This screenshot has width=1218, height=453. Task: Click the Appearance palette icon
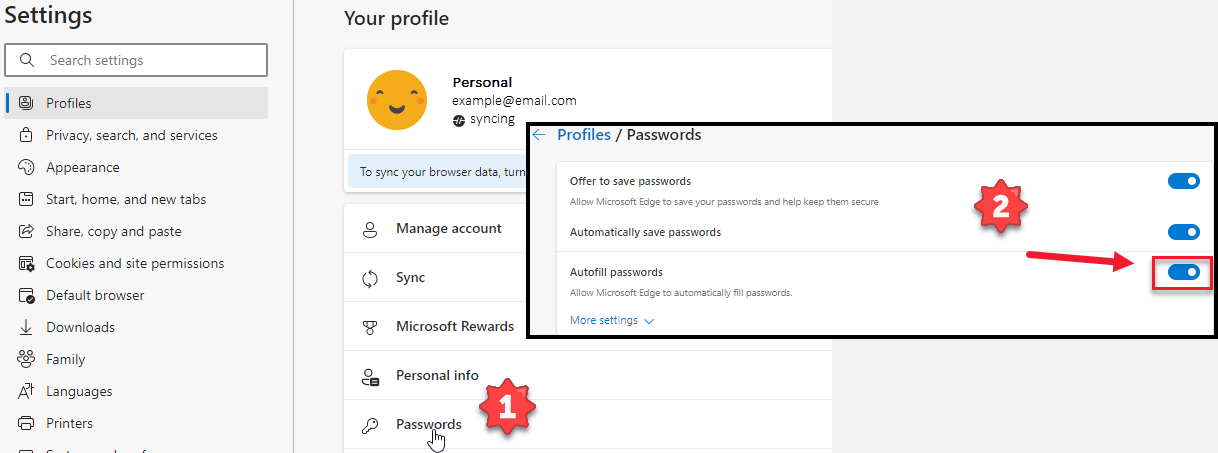pos(26,167)
